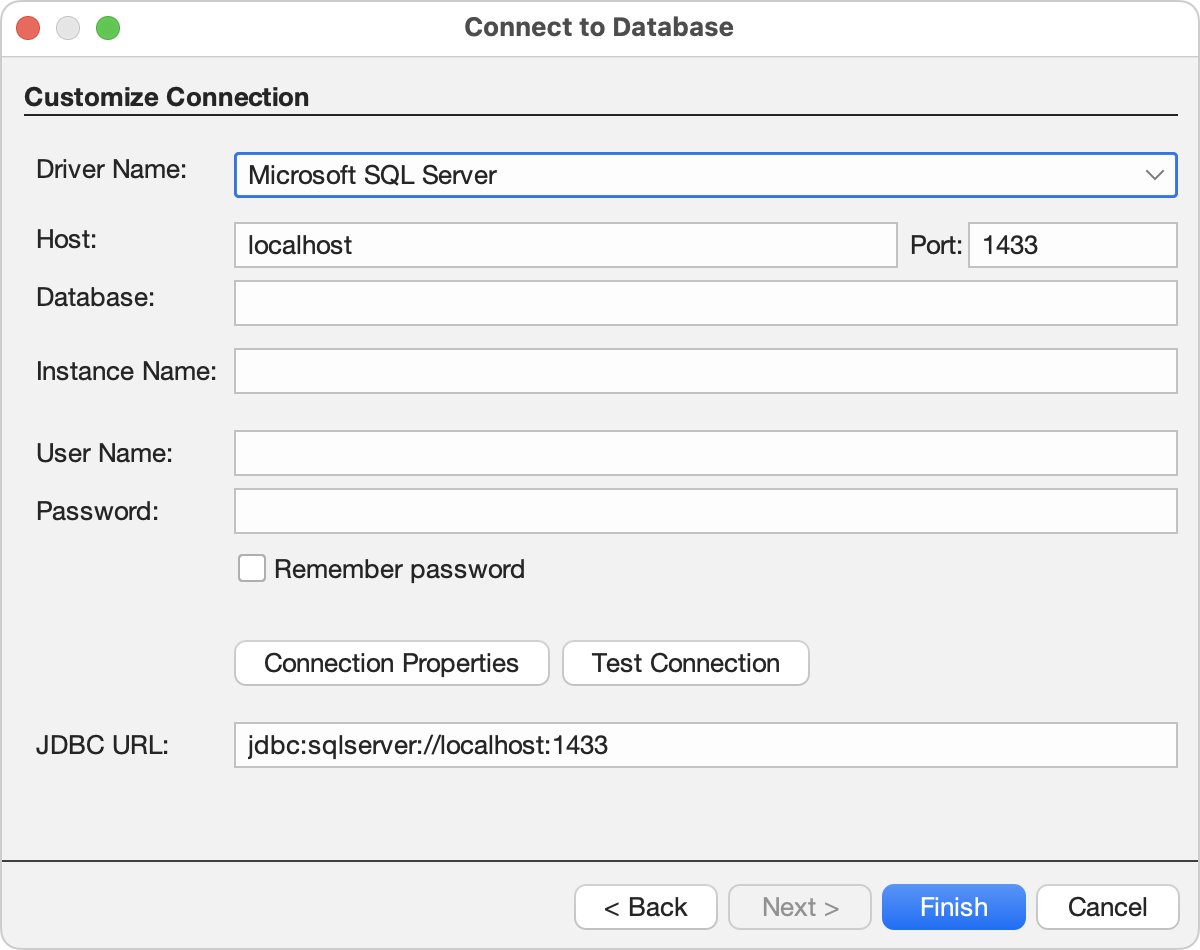Go back with the Back button
The width and height of the screenshot is (1200, 950).
[645, 907]
